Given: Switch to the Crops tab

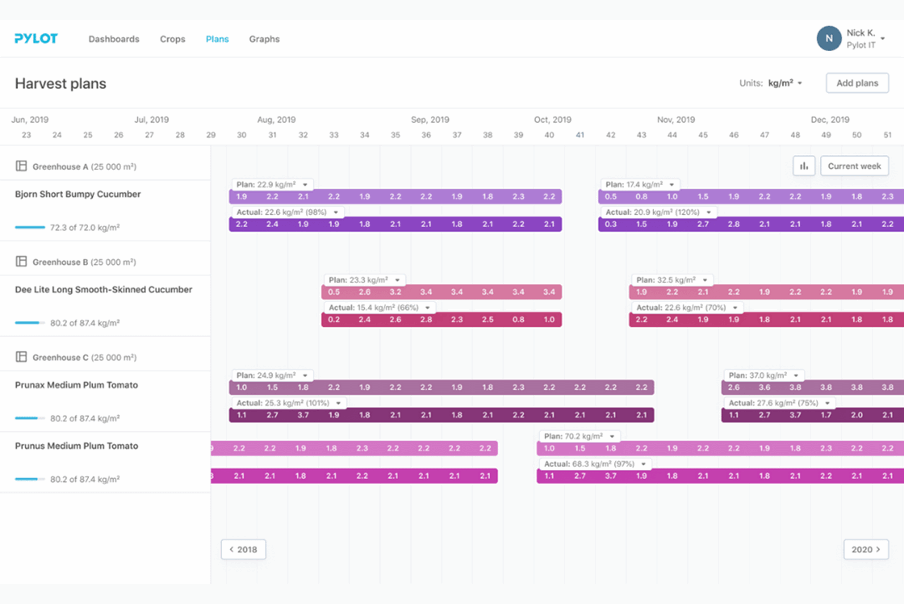Looking at the screenshot, I should [173, 39].
